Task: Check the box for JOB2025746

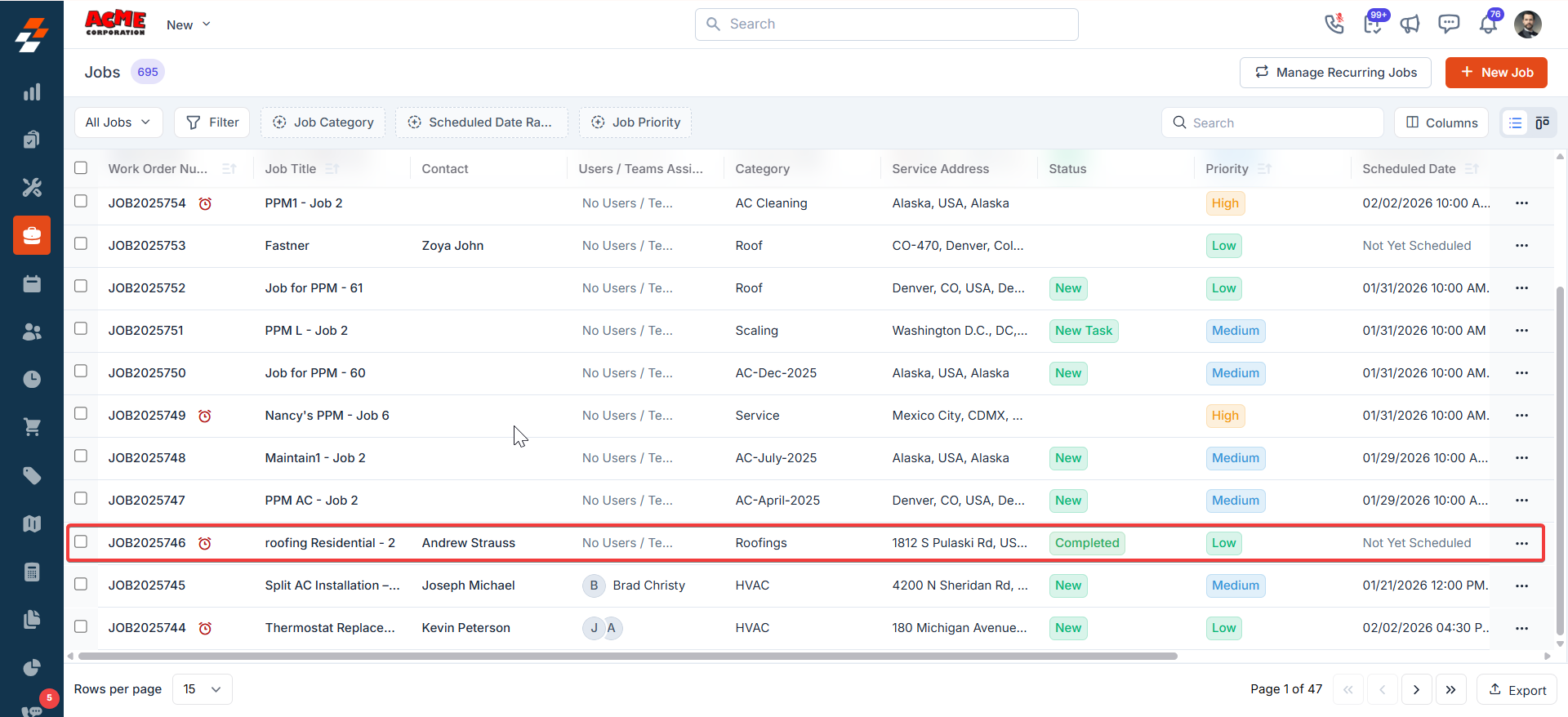Action: point(81,541)
